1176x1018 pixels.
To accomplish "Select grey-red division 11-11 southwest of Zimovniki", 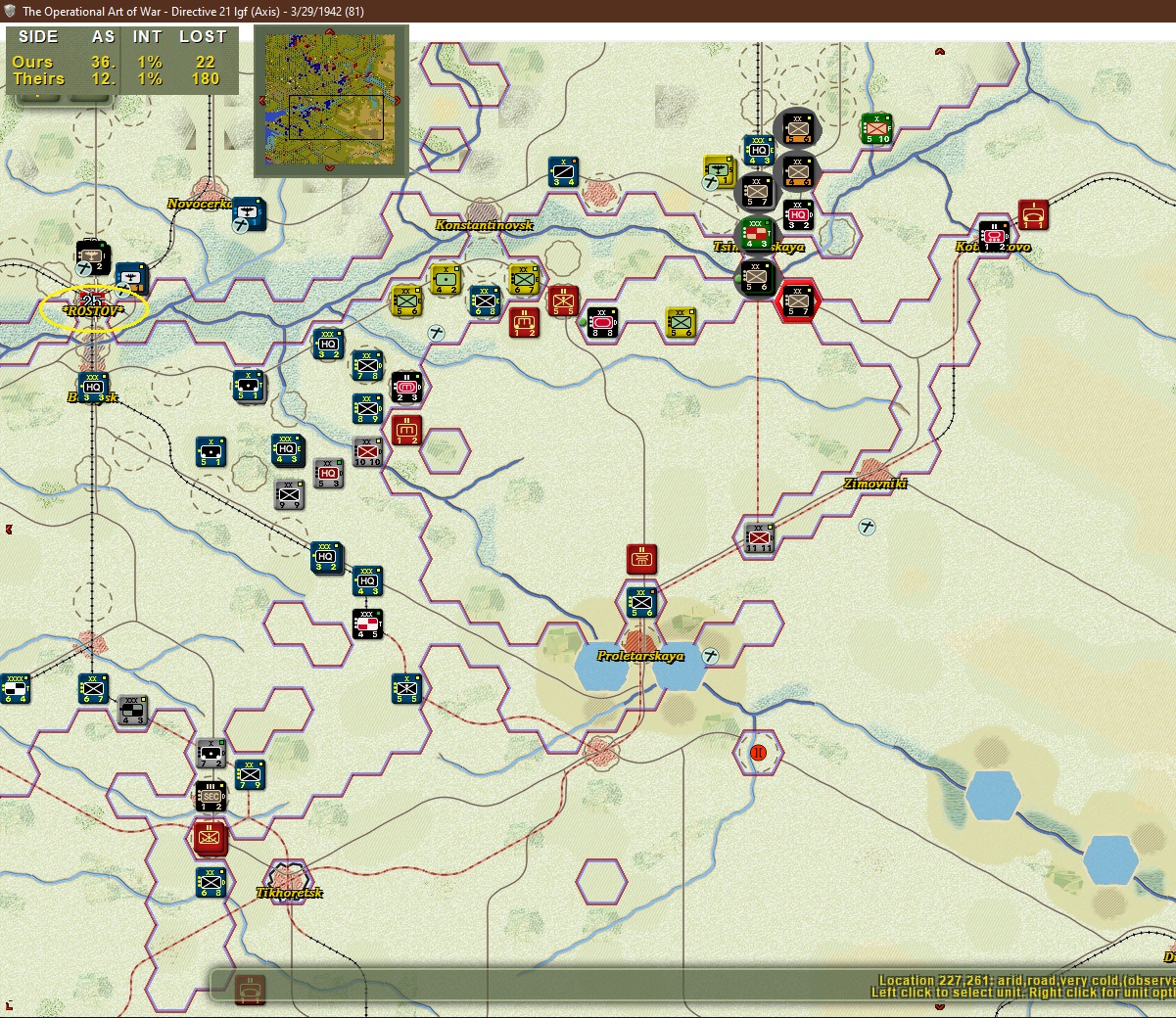I will 759,537.
